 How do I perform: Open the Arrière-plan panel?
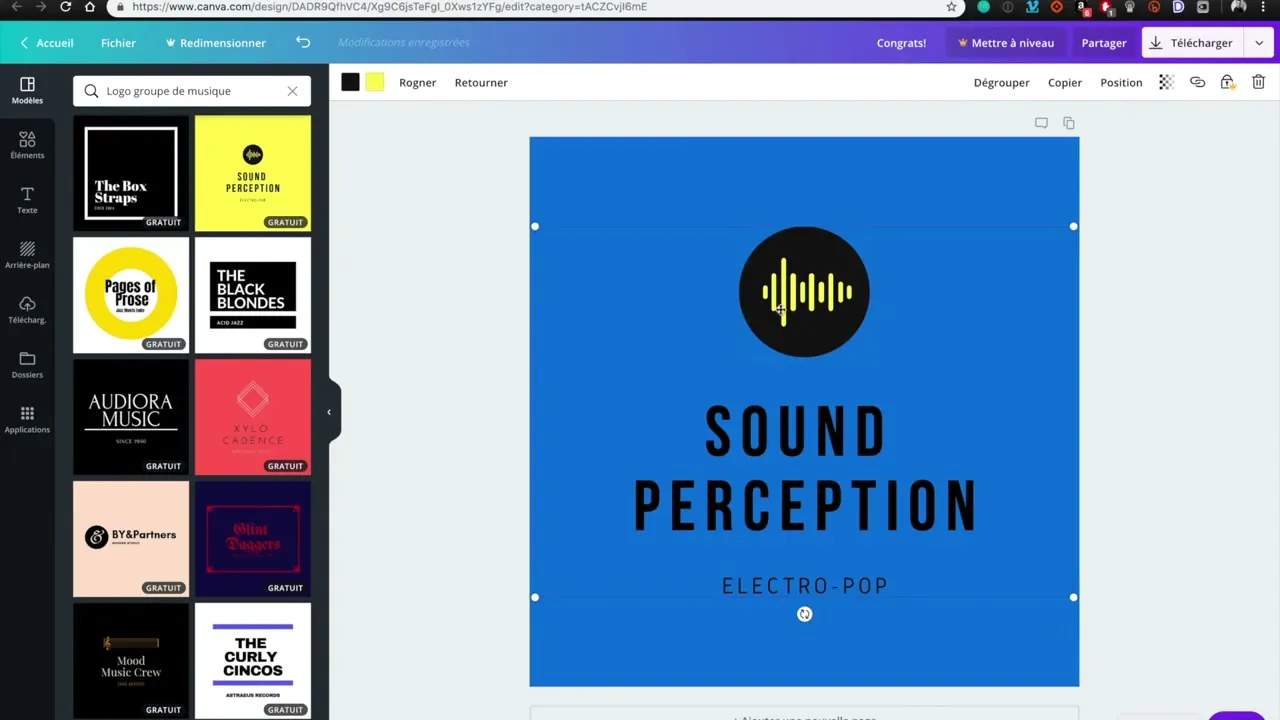tap(27, 255)
